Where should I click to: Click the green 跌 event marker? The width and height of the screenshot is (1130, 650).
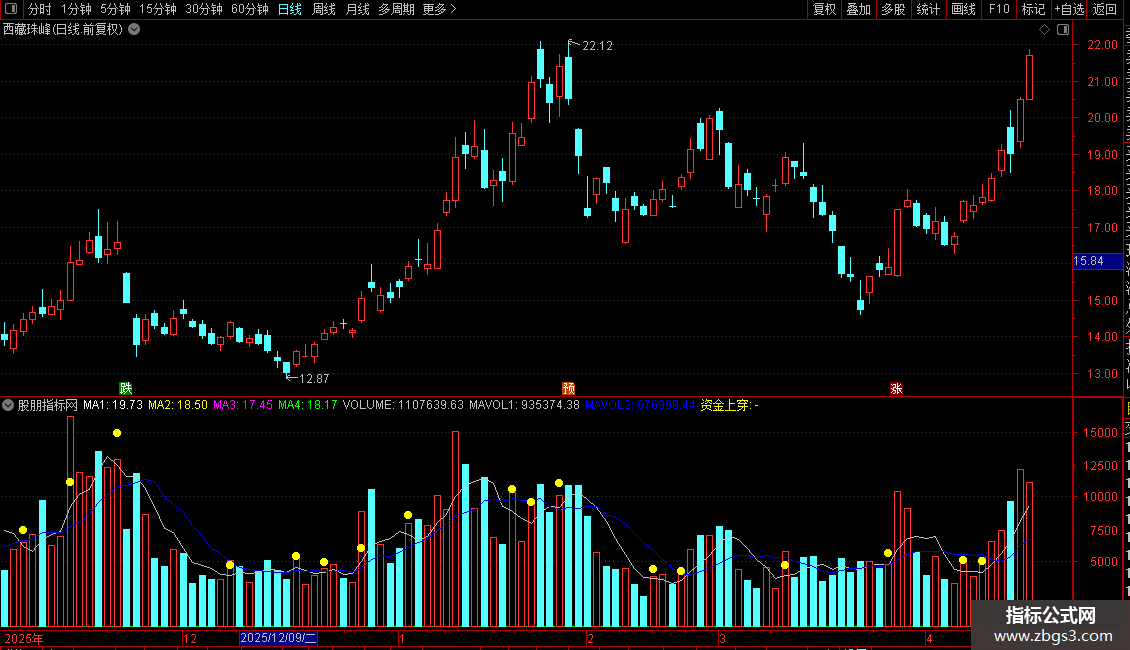click(126, 388)
